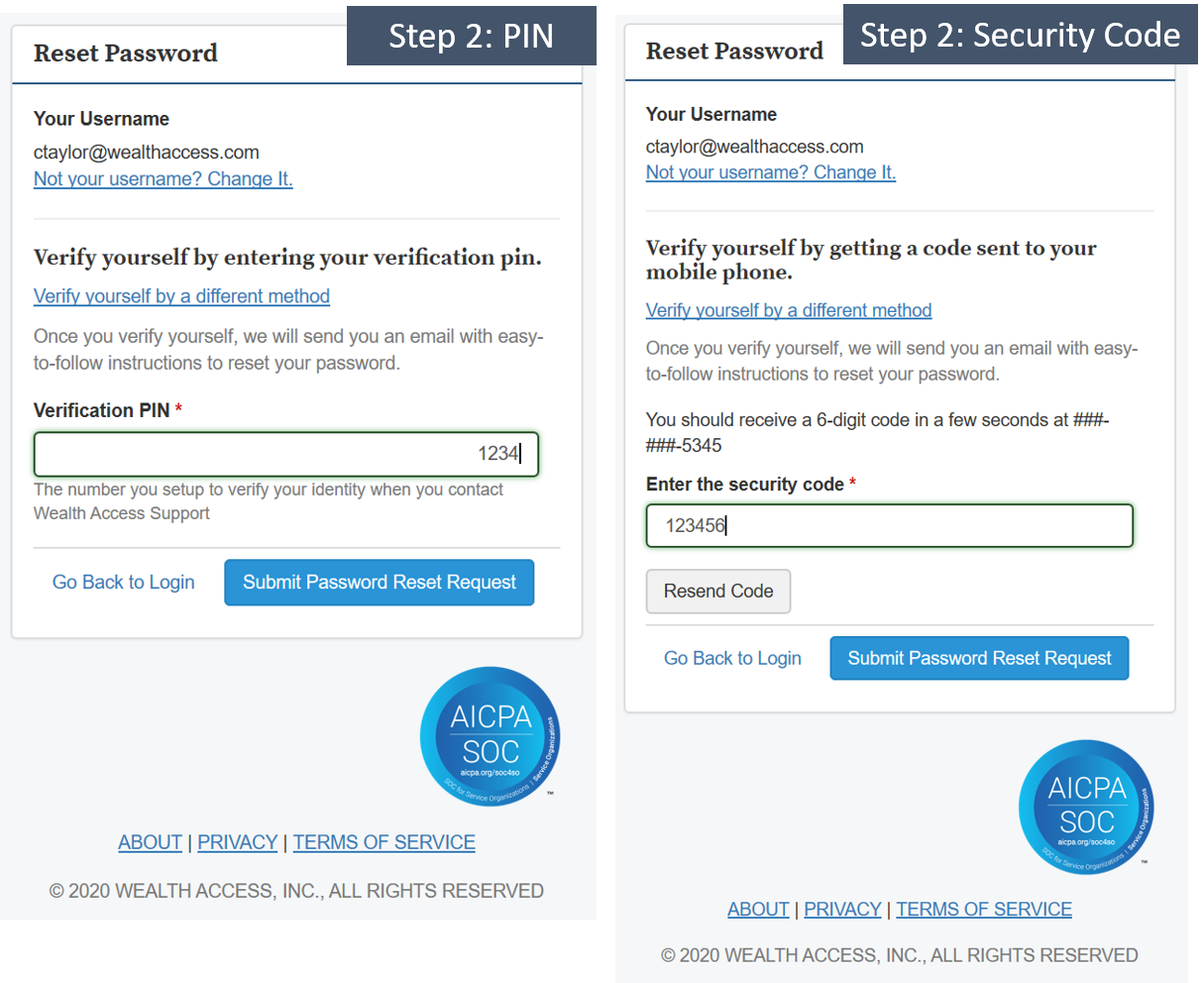Click the AICPA SOC badge in left panel
This screenshot has width=1204, height=983.
click(492, 736)
